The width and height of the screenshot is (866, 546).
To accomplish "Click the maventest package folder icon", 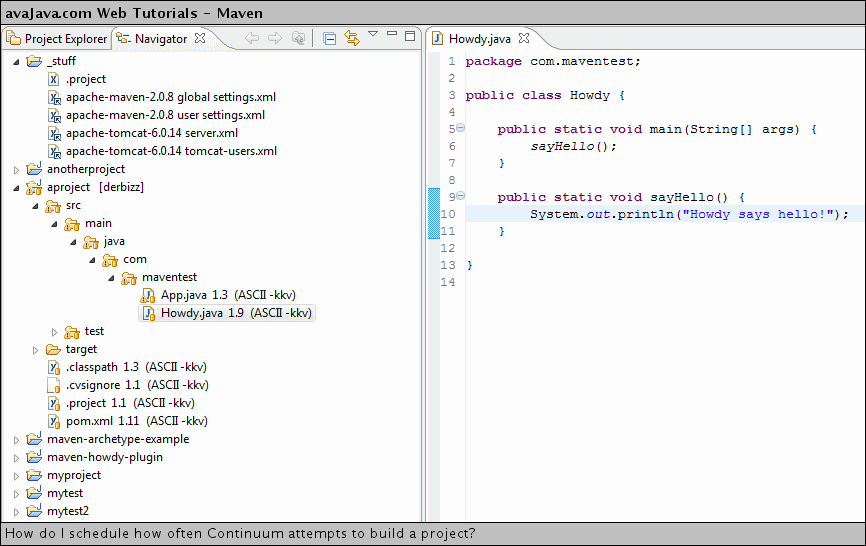I will (129, 278).
